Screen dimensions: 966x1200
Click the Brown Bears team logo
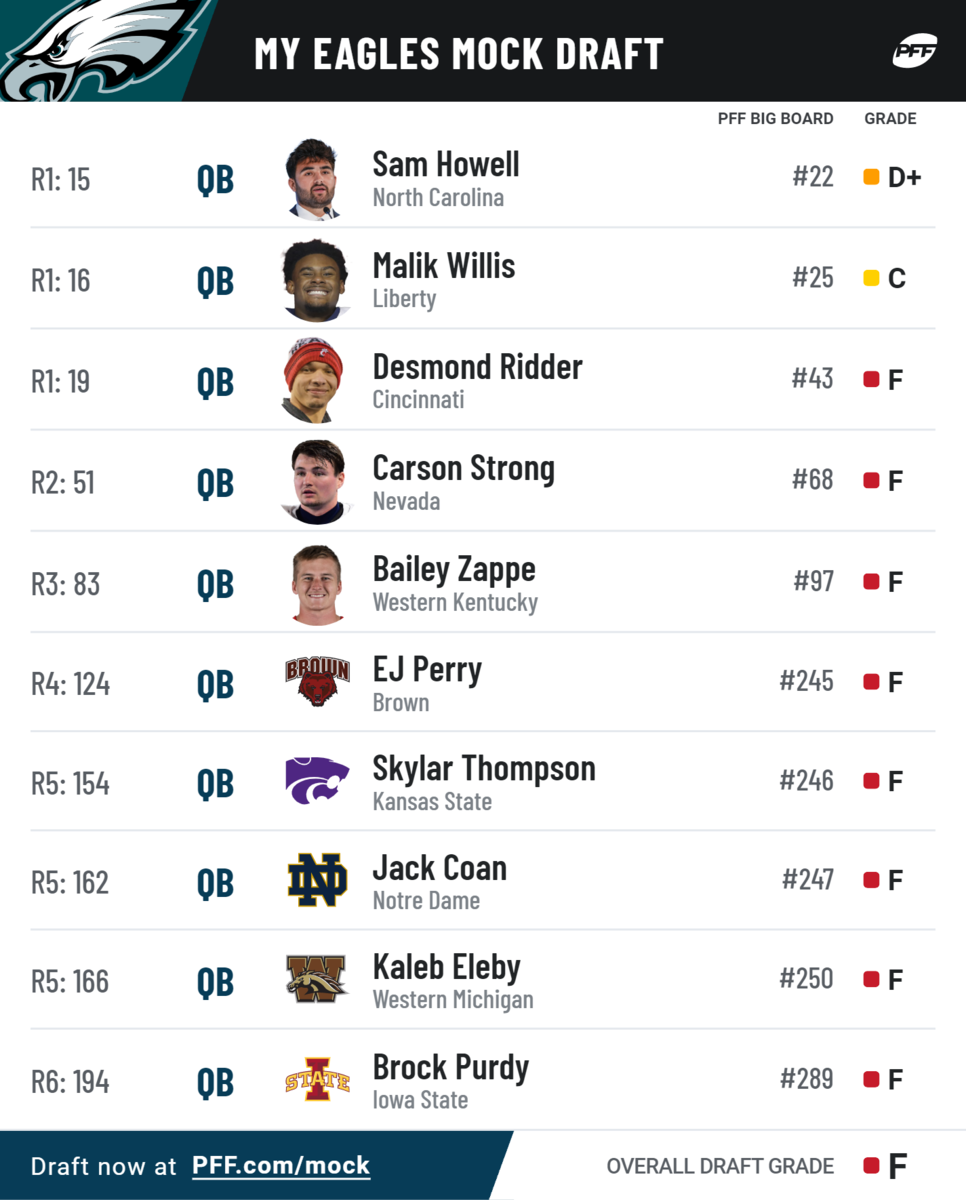tap(317, 682)
